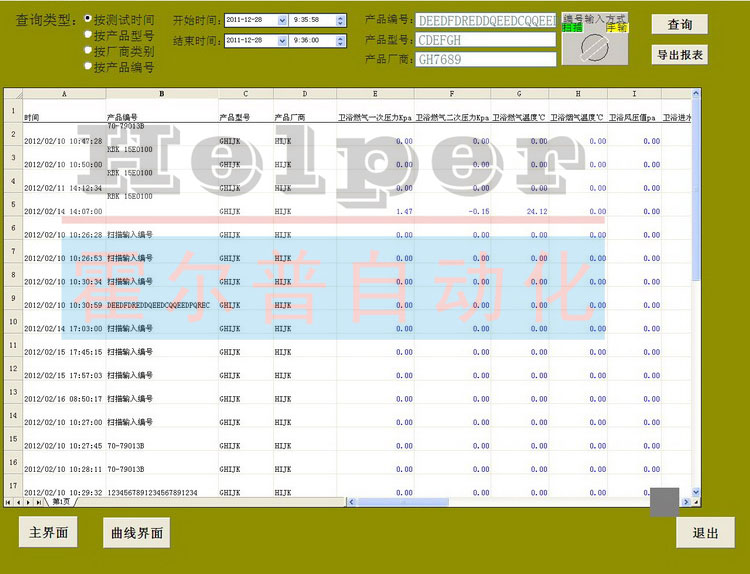Click the spreadsheet select-all corner cell

click(13, 94)
